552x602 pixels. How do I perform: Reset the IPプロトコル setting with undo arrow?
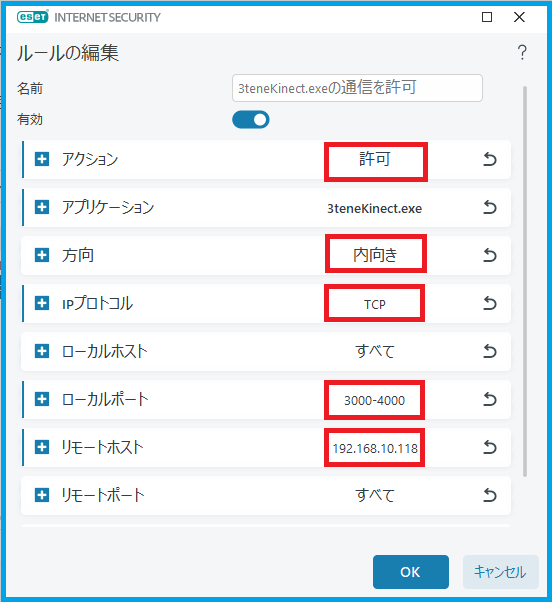click(490, 303)
